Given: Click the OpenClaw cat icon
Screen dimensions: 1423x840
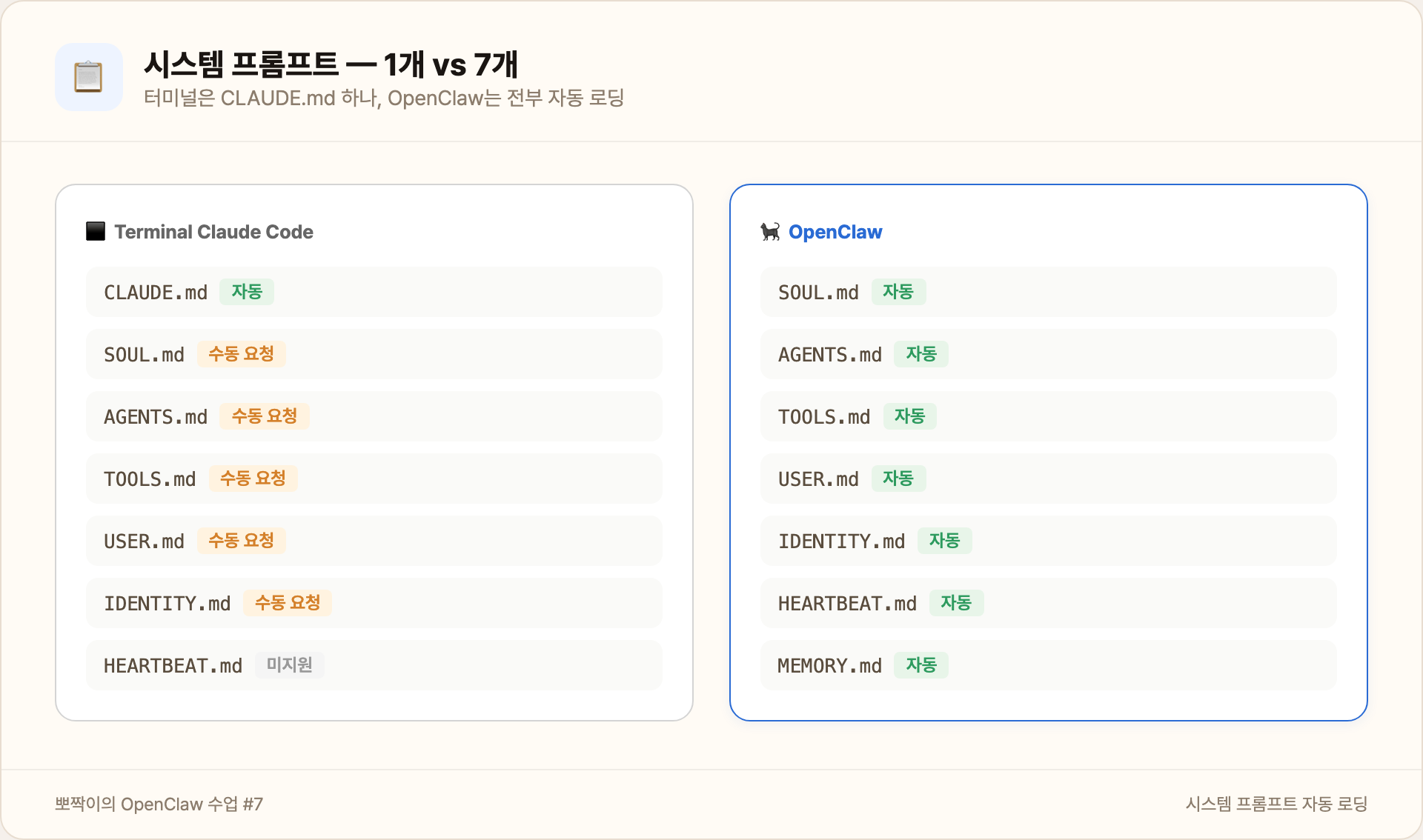Looking at the screenshot, I should 769,231.
